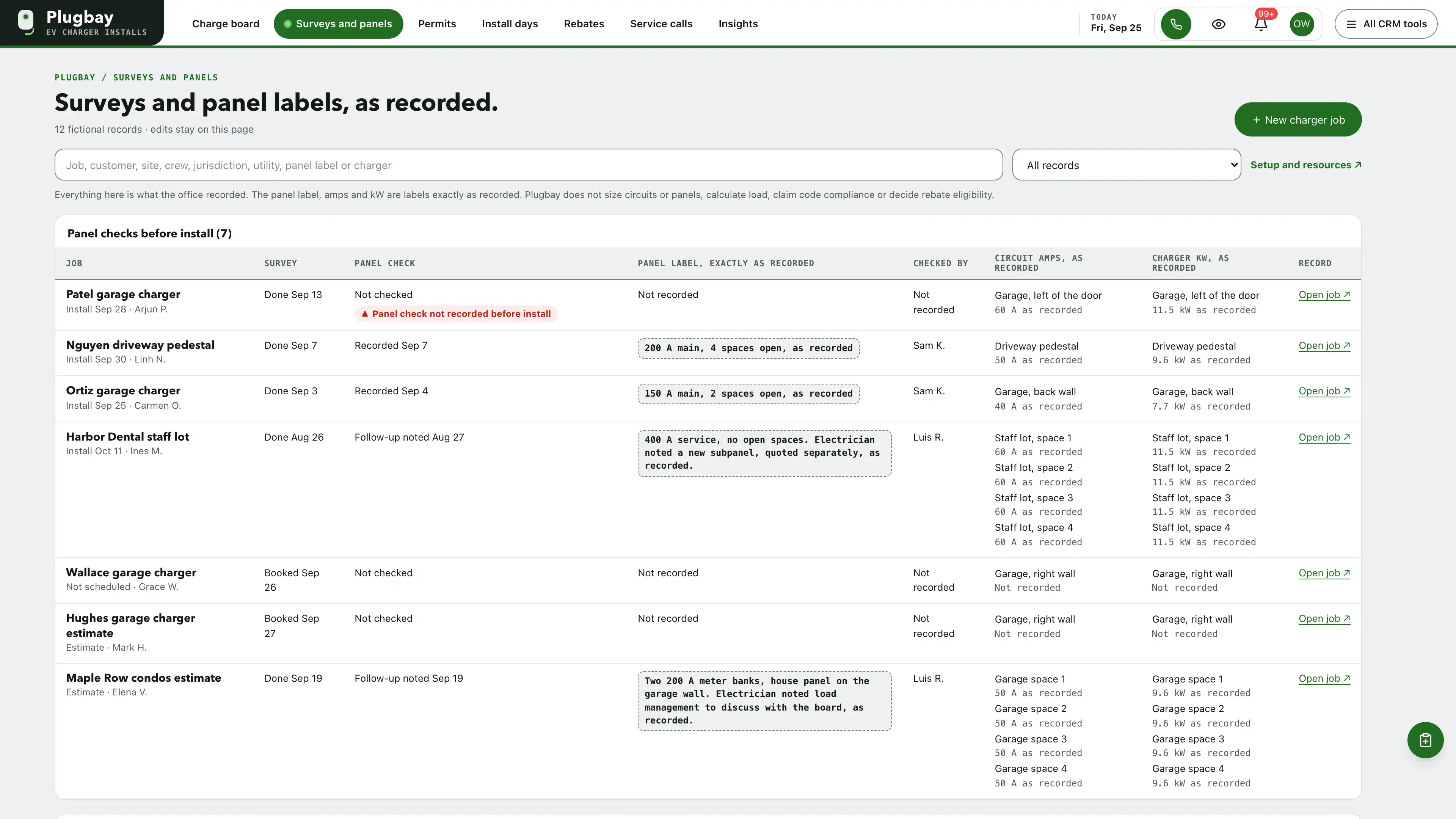Open job for Patel garage charger

click(x=1324, y=295)
